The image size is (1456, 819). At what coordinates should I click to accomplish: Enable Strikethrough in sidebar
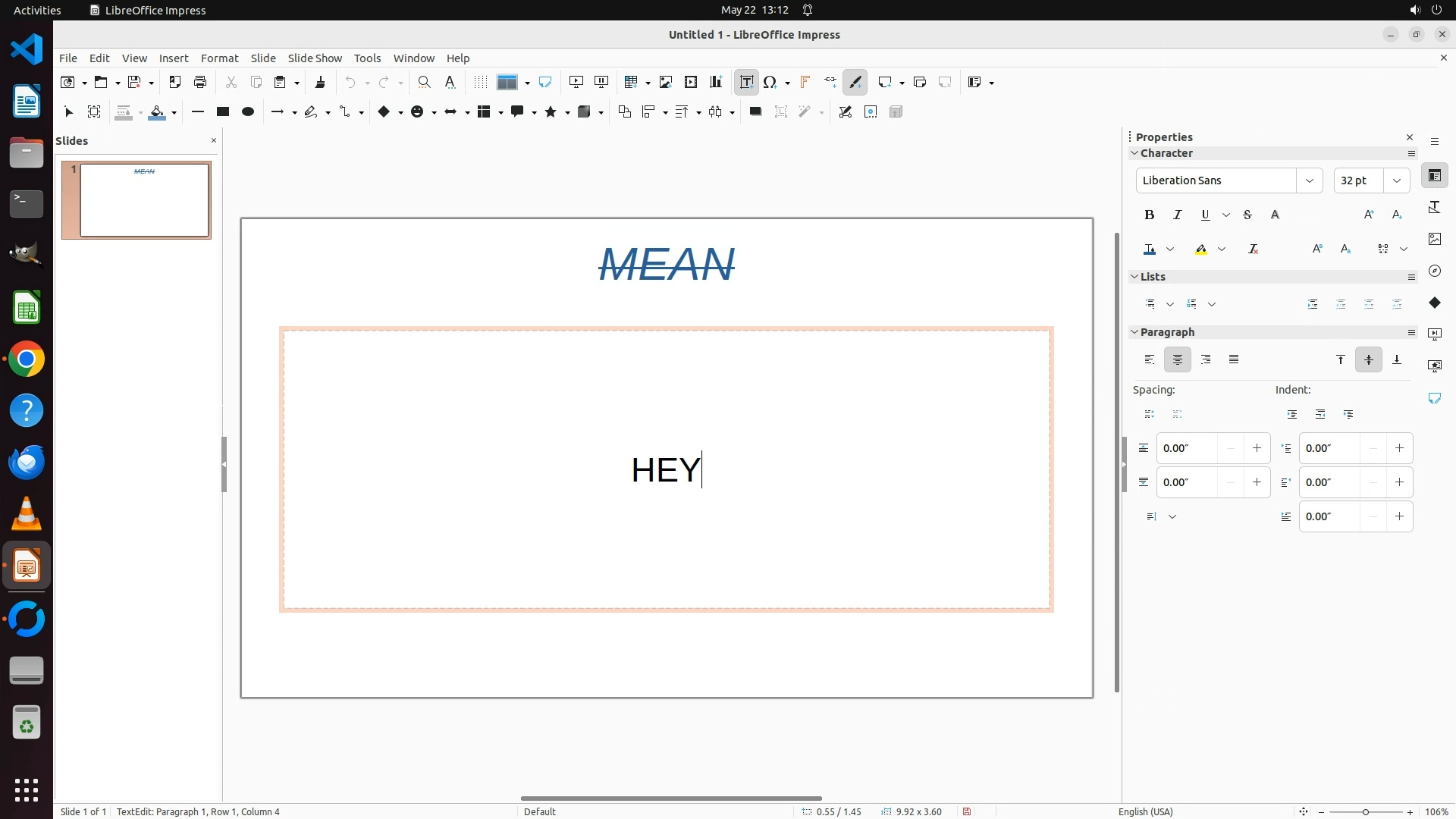(x=1247, y=215)
